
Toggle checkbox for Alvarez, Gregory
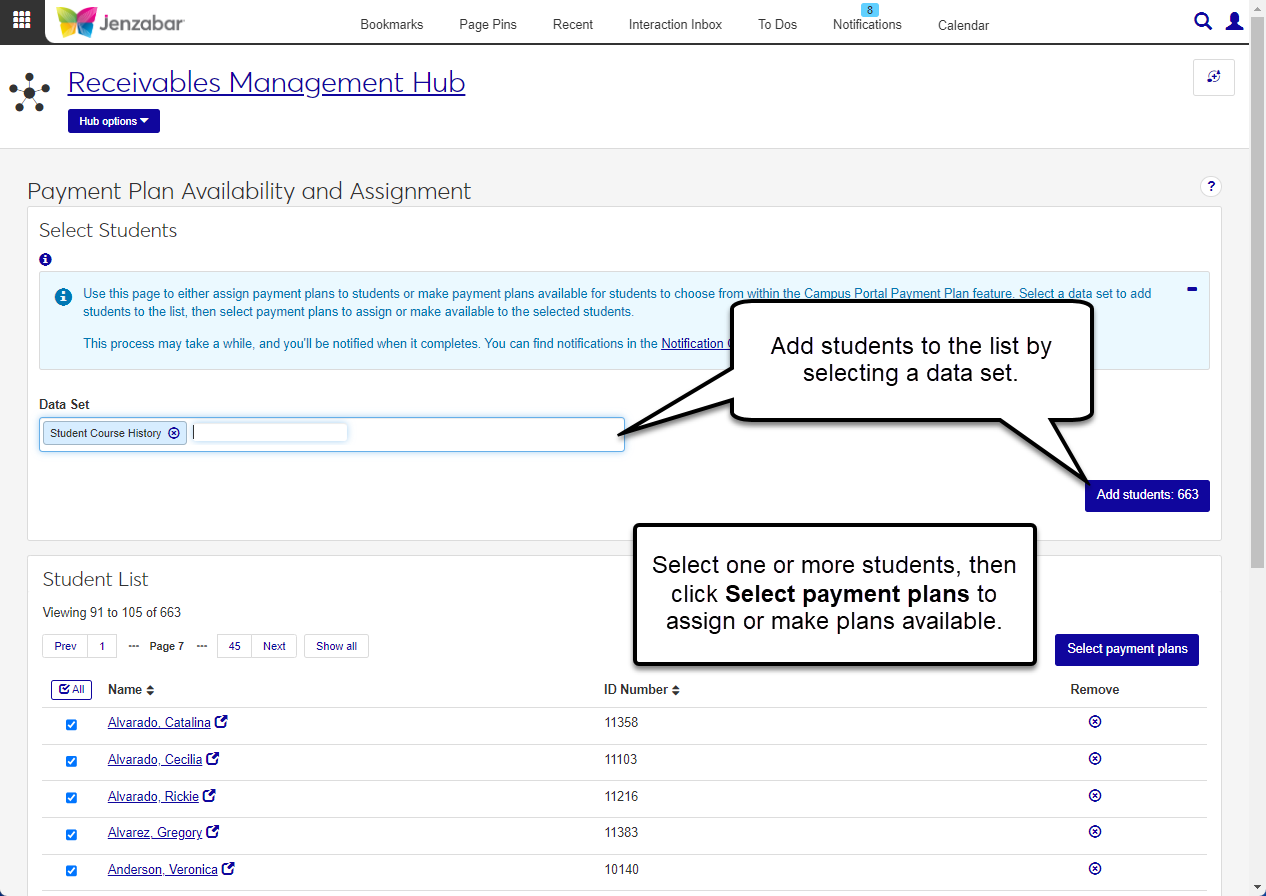pyautogui.click(x=71, y=834)
